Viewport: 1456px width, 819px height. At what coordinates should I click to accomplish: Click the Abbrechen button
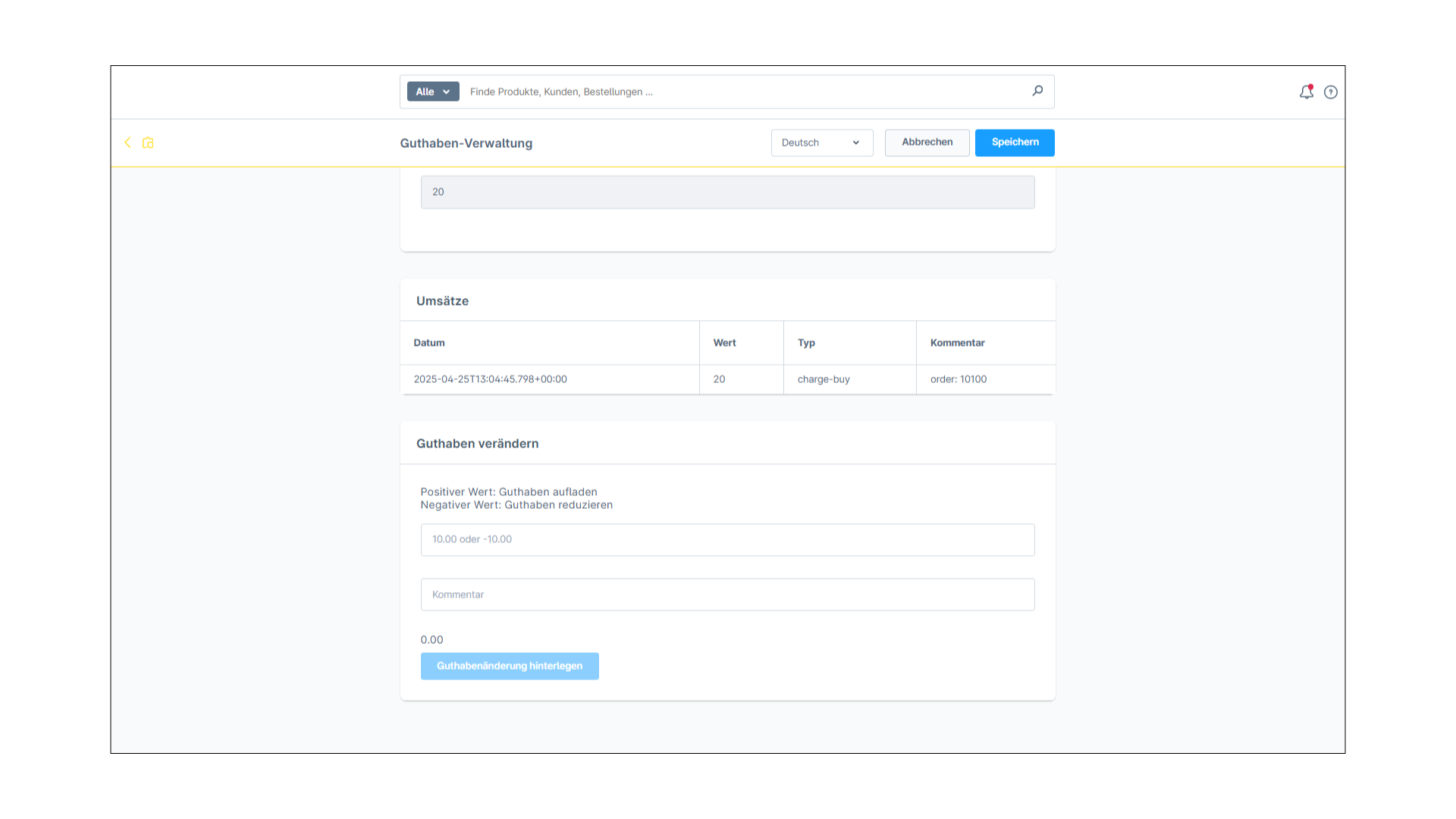tap(927, 143)
